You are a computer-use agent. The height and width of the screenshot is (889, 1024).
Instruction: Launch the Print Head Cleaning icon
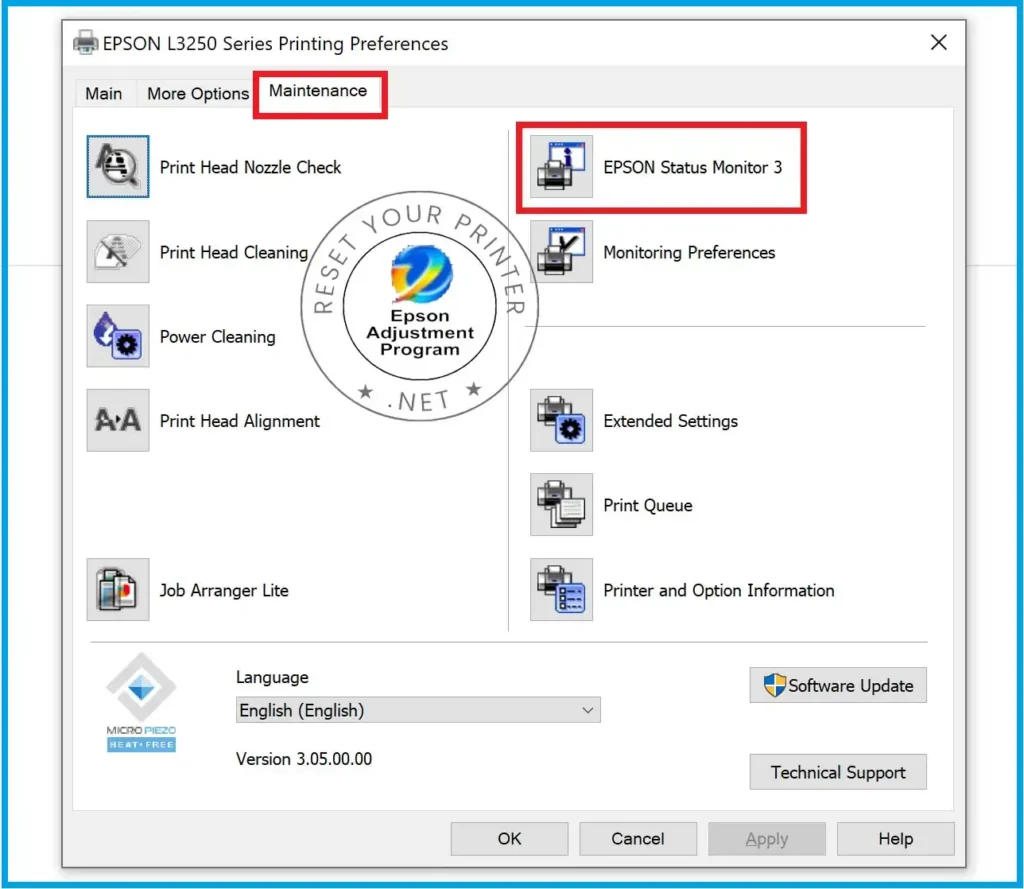point(118,251)
